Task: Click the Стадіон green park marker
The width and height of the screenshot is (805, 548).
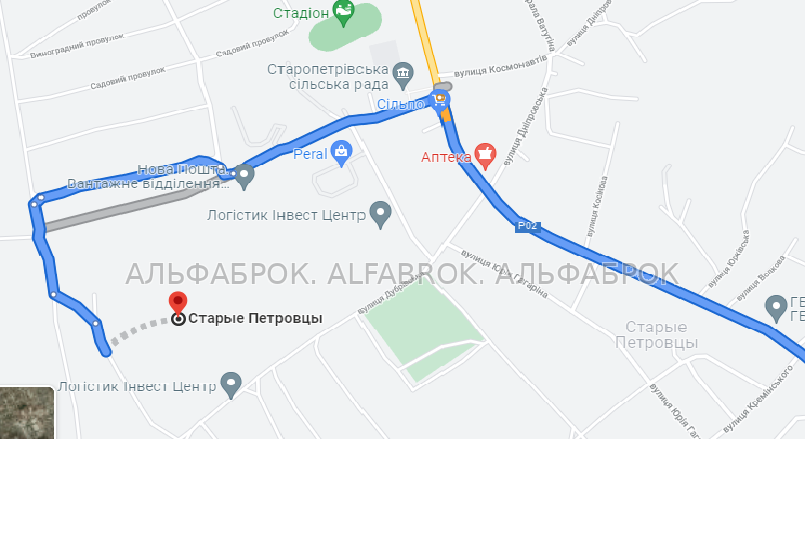Action: click(x=343, y=12)
